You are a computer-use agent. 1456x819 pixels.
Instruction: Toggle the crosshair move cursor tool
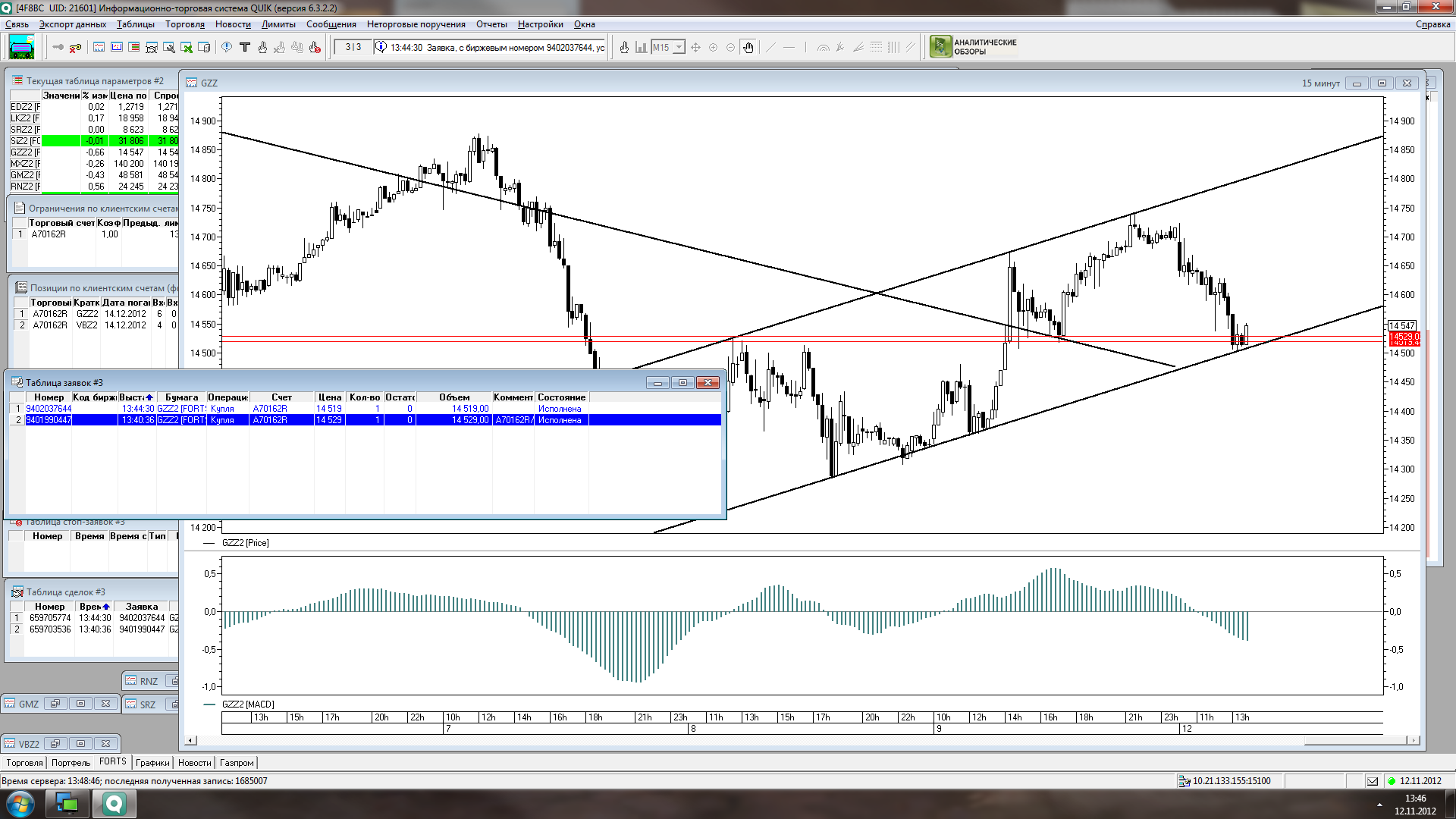pos(695,47)
